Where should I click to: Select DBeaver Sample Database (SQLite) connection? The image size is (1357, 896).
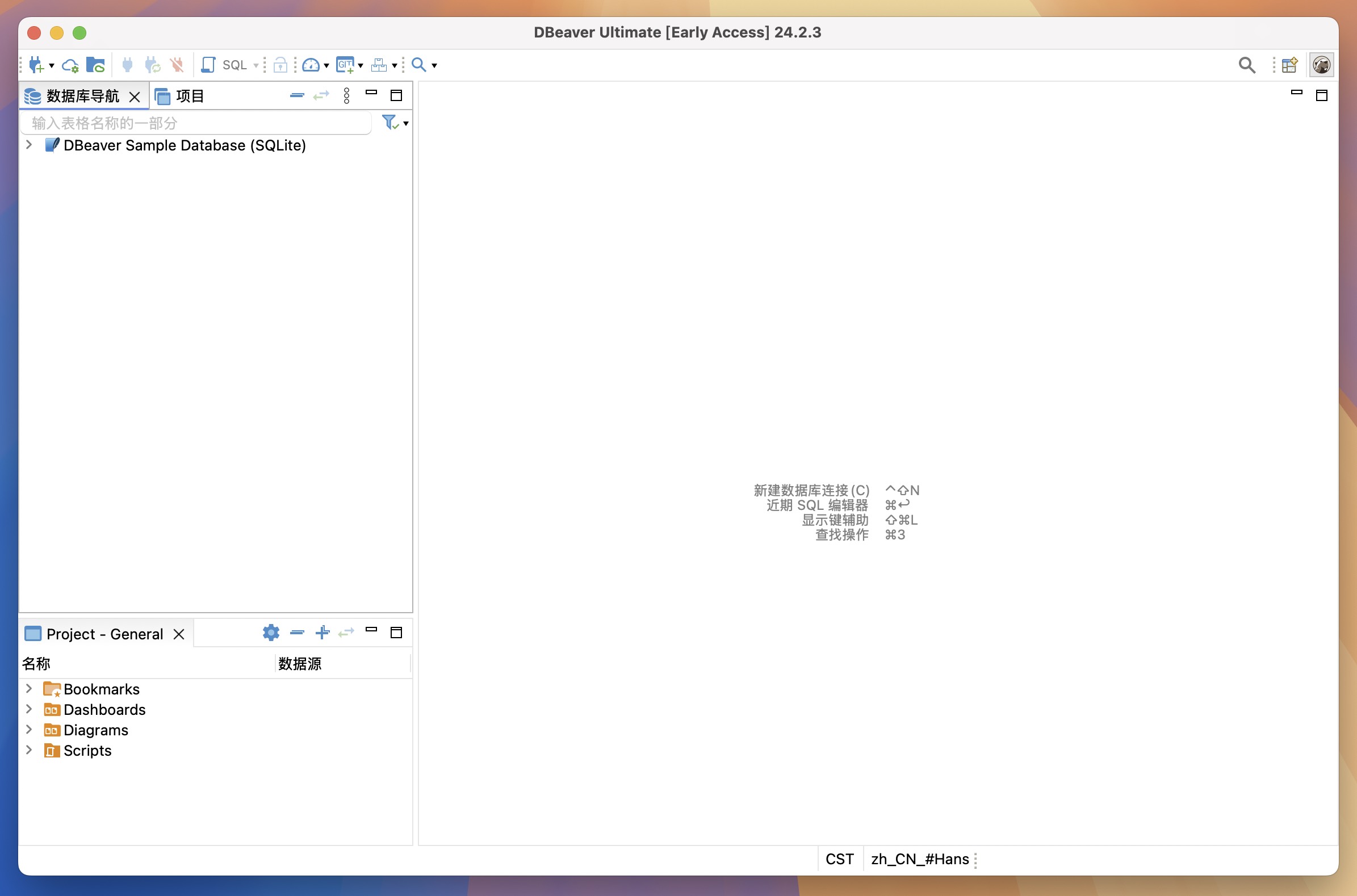click(185, 145)
